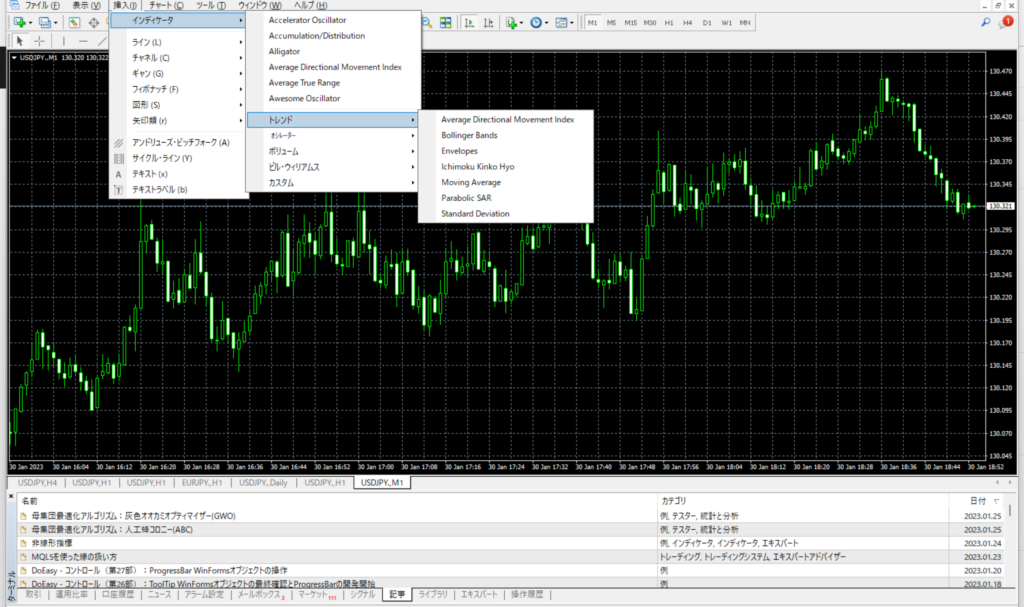Open the 表示 (V) menu
Image resolution: width=1024 pixels, height=607 pixels.
click(86, 5)
